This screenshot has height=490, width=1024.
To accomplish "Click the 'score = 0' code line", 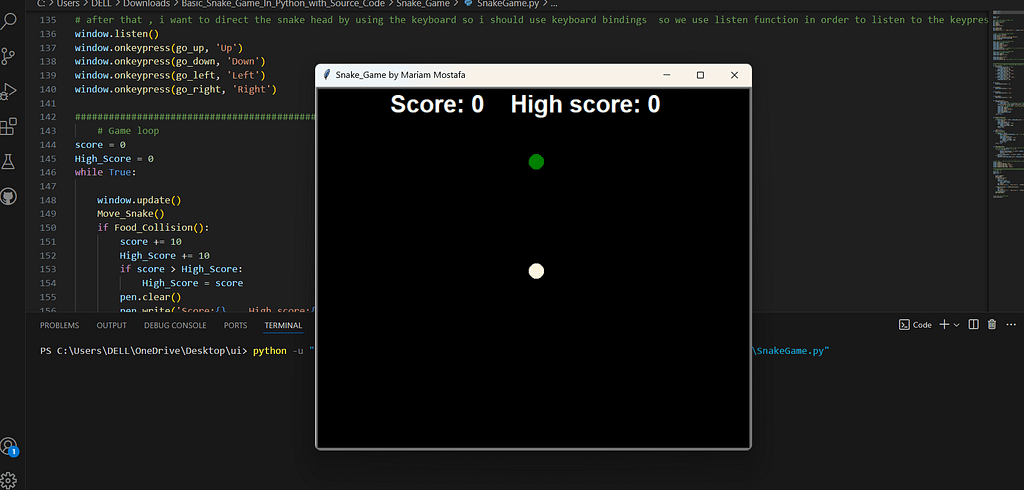I will pyautogui.click(x=100, y=145).
